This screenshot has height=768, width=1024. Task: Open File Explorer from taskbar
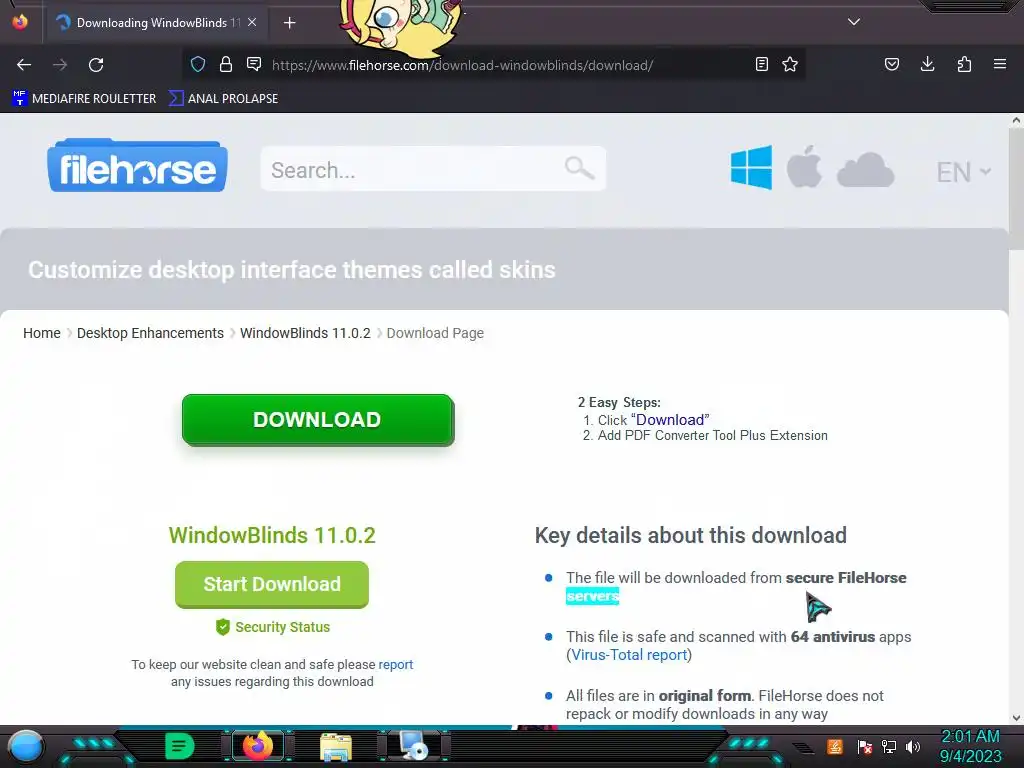[336, 746]
